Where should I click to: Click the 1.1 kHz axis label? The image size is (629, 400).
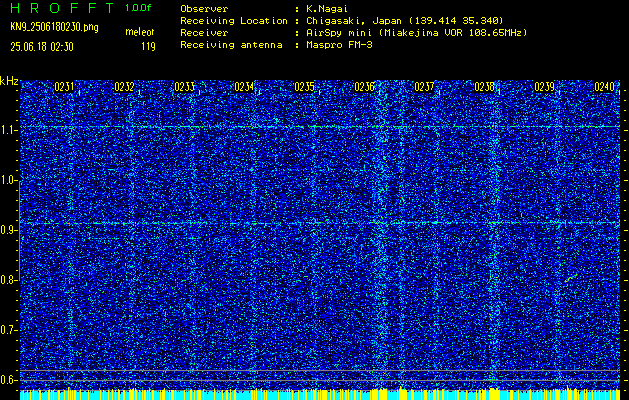[8, 130]
